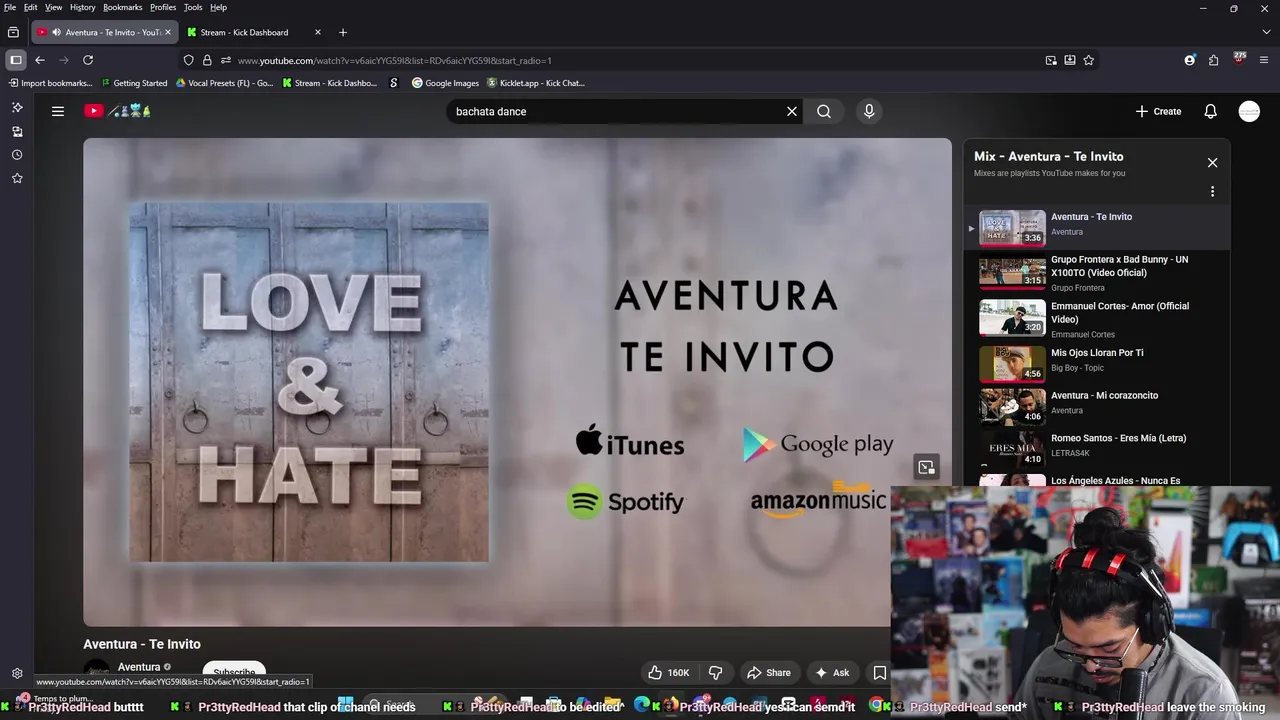Open the Tools menu

pos(193,7)
